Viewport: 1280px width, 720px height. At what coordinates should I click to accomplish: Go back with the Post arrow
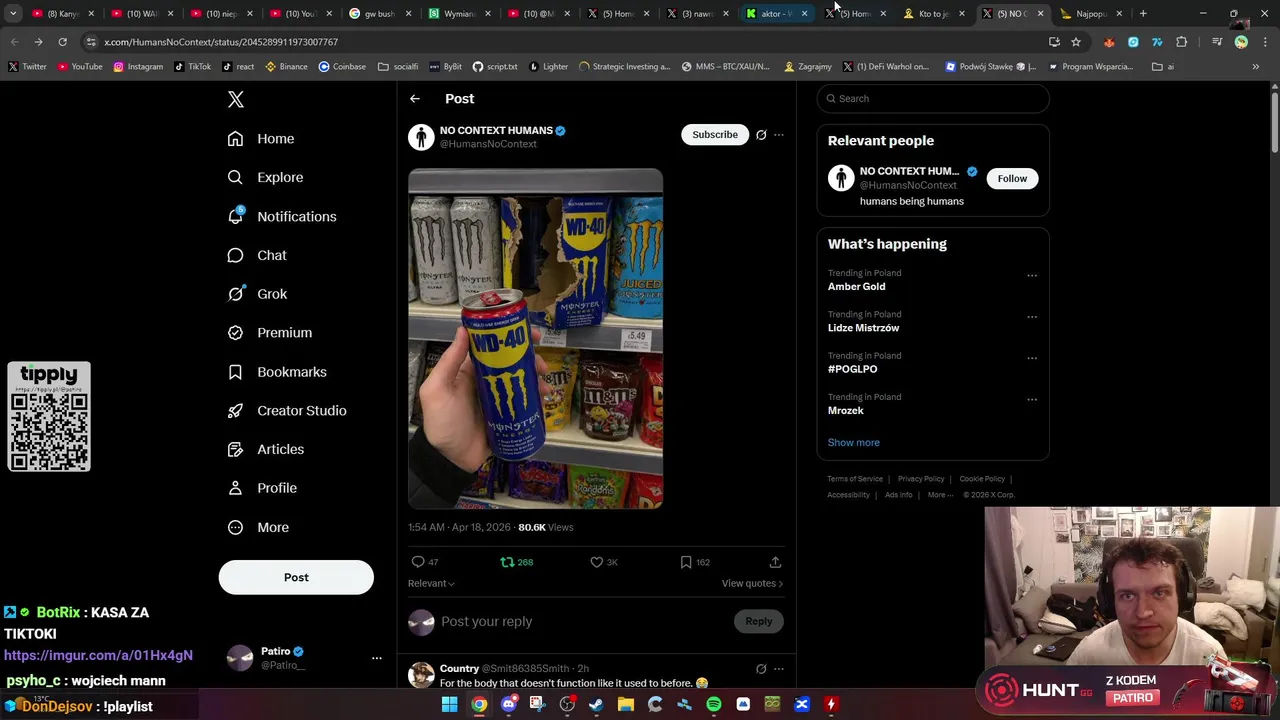tap(415, 98)
